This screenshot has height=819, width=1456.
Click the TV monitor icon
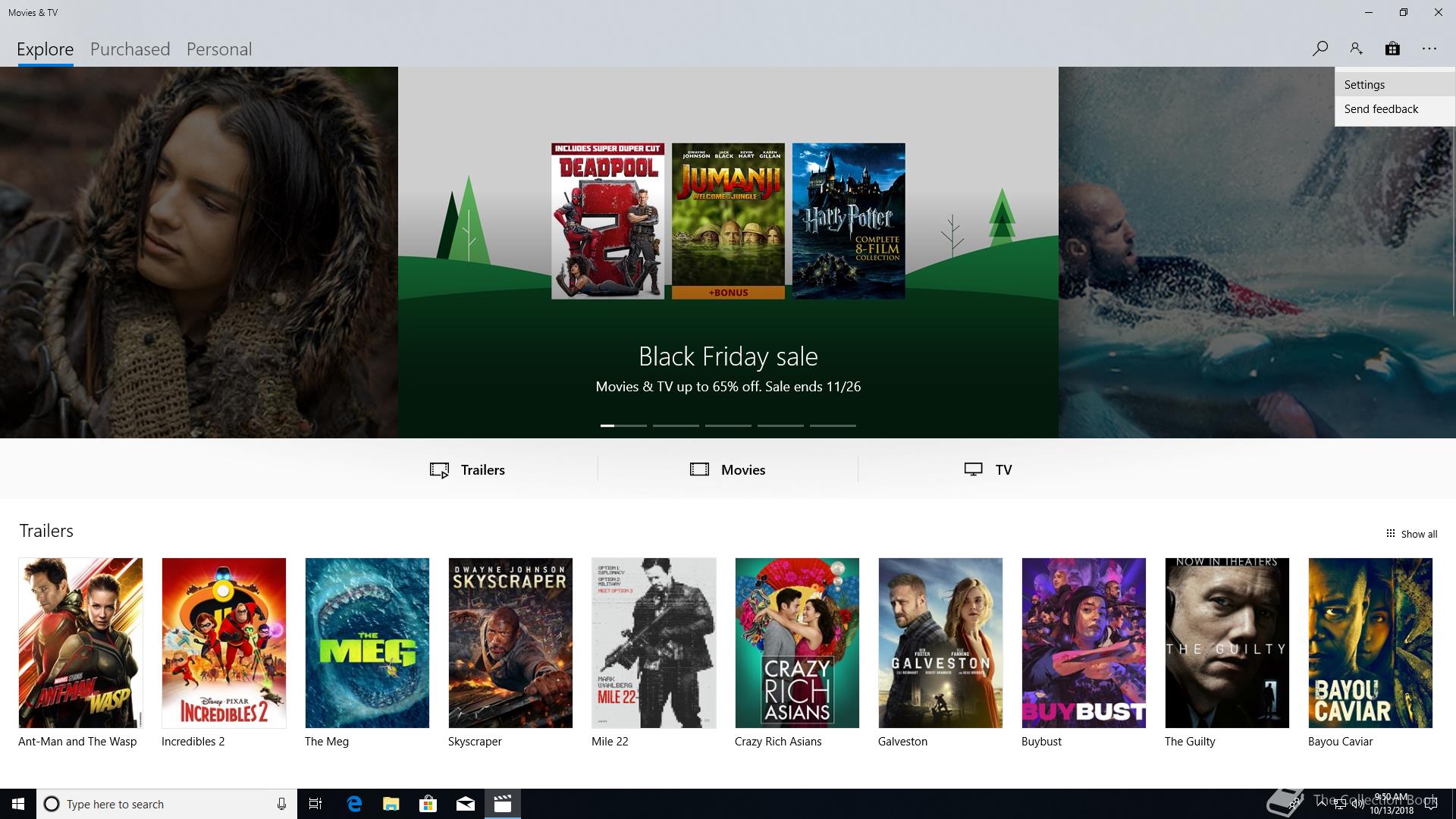click(x=973, y=469)
